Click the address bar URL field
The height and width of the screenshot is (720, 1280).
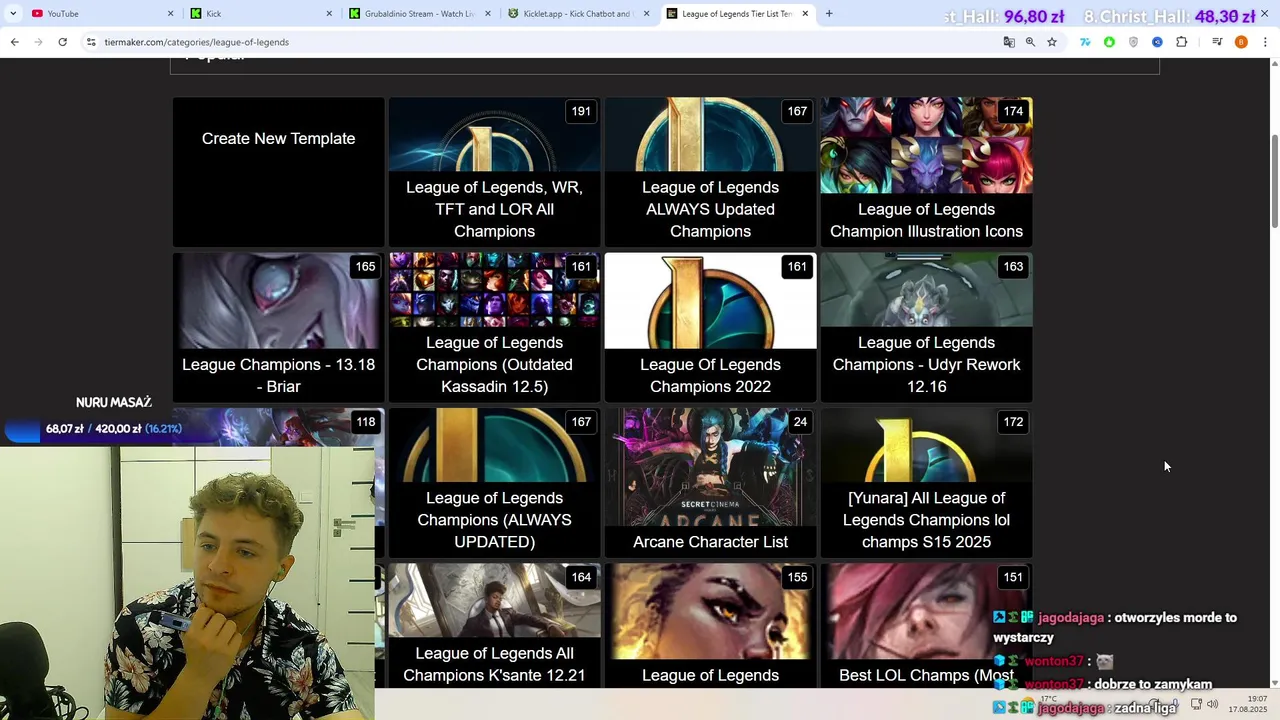pos(540,42)
